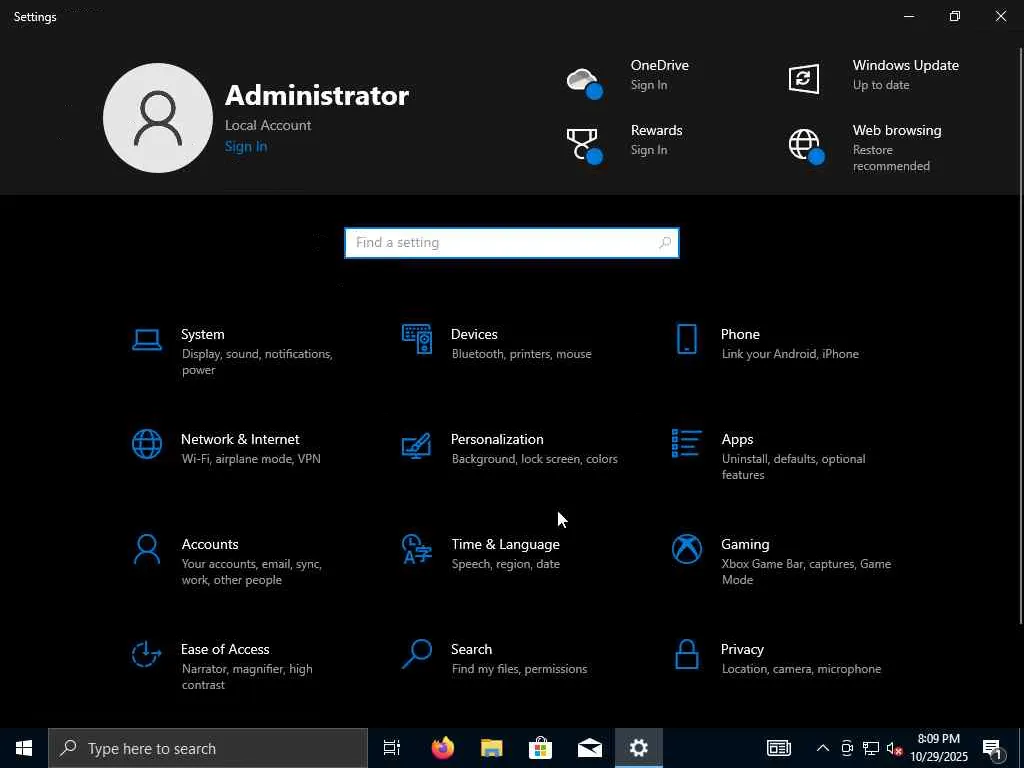1024x768 pixels.
Task: Click the Administrator profile avatar
Action: coord(158,118)
